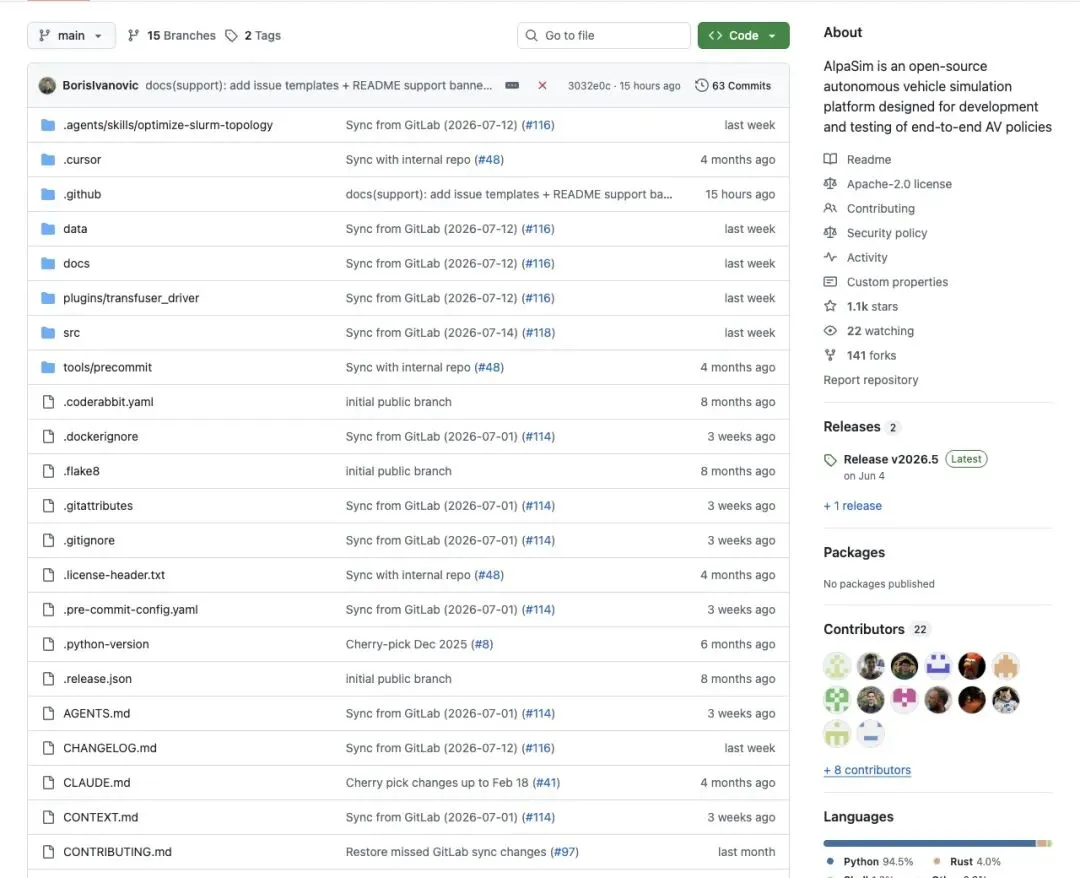Click Python 94.5% language entry

tap(870, 861)
